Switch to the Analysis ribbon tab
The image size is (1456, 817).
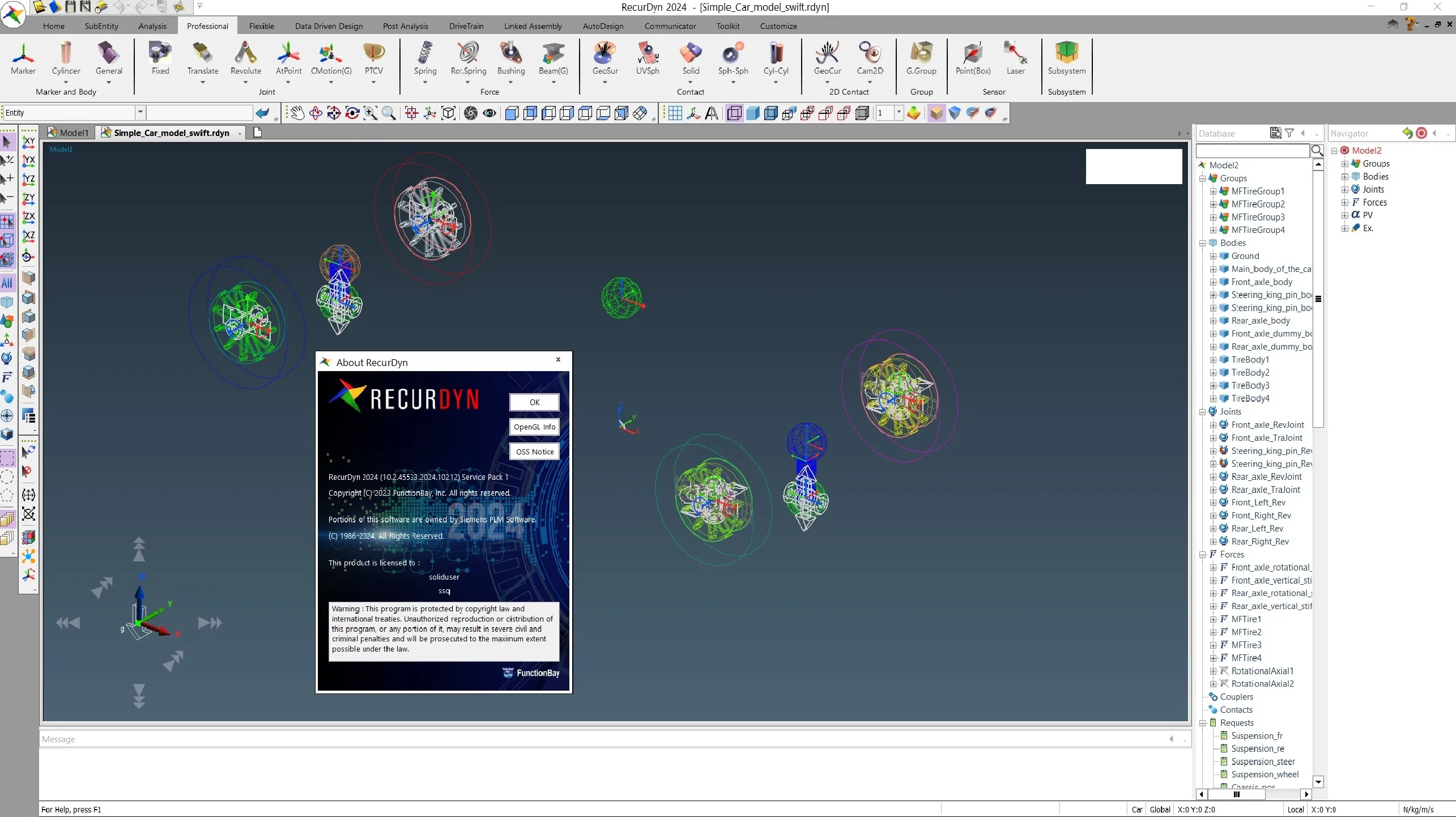pyautogui.click(x=152, y=26)
